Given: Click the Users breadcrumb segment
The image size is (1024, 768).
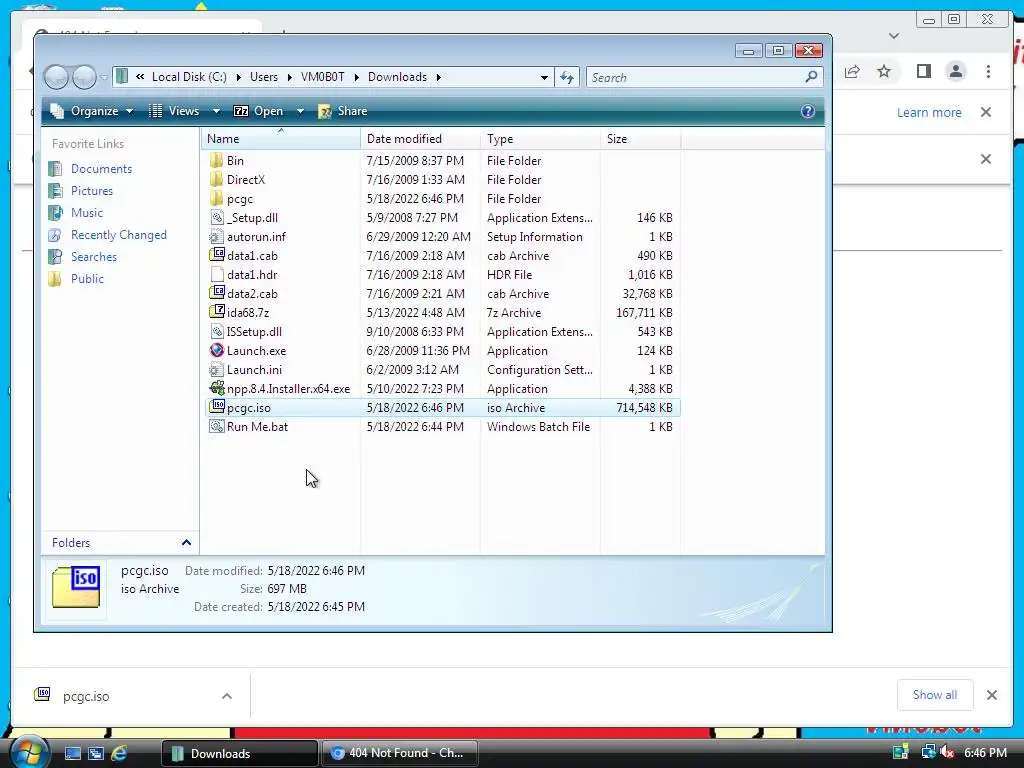Looking at the screenshot, I should click(x=264, y=77).
